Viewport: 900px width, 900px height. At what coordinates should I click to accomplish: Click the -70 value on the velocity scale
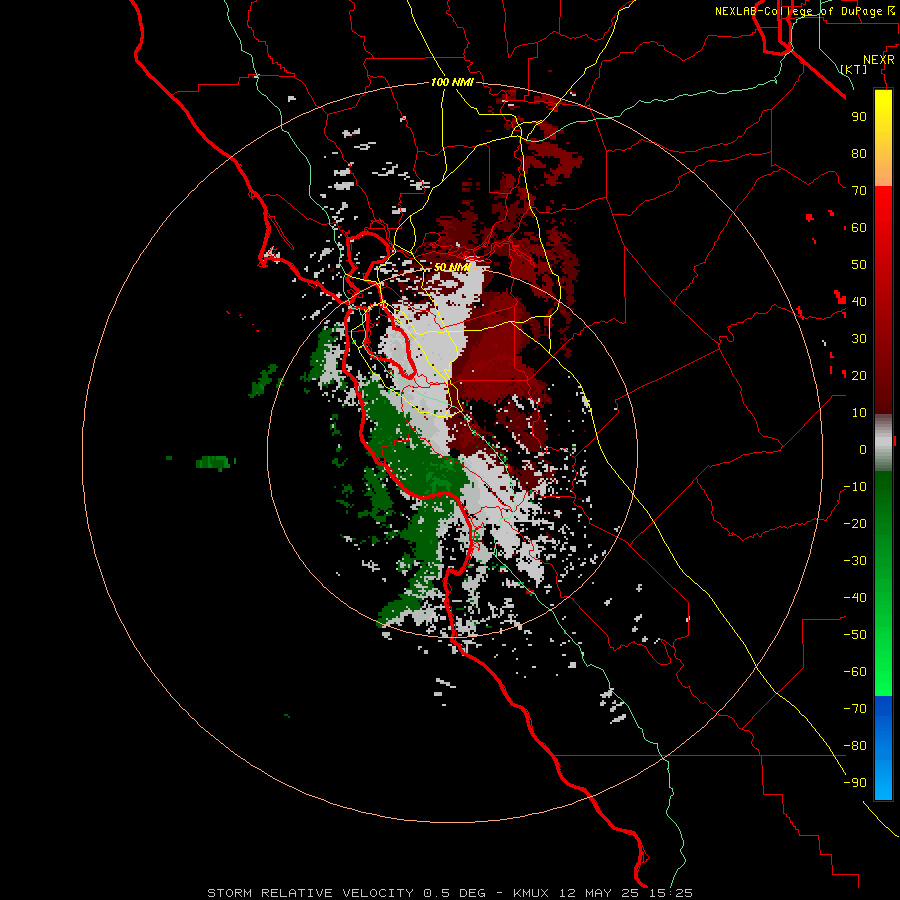pos(855,709)
